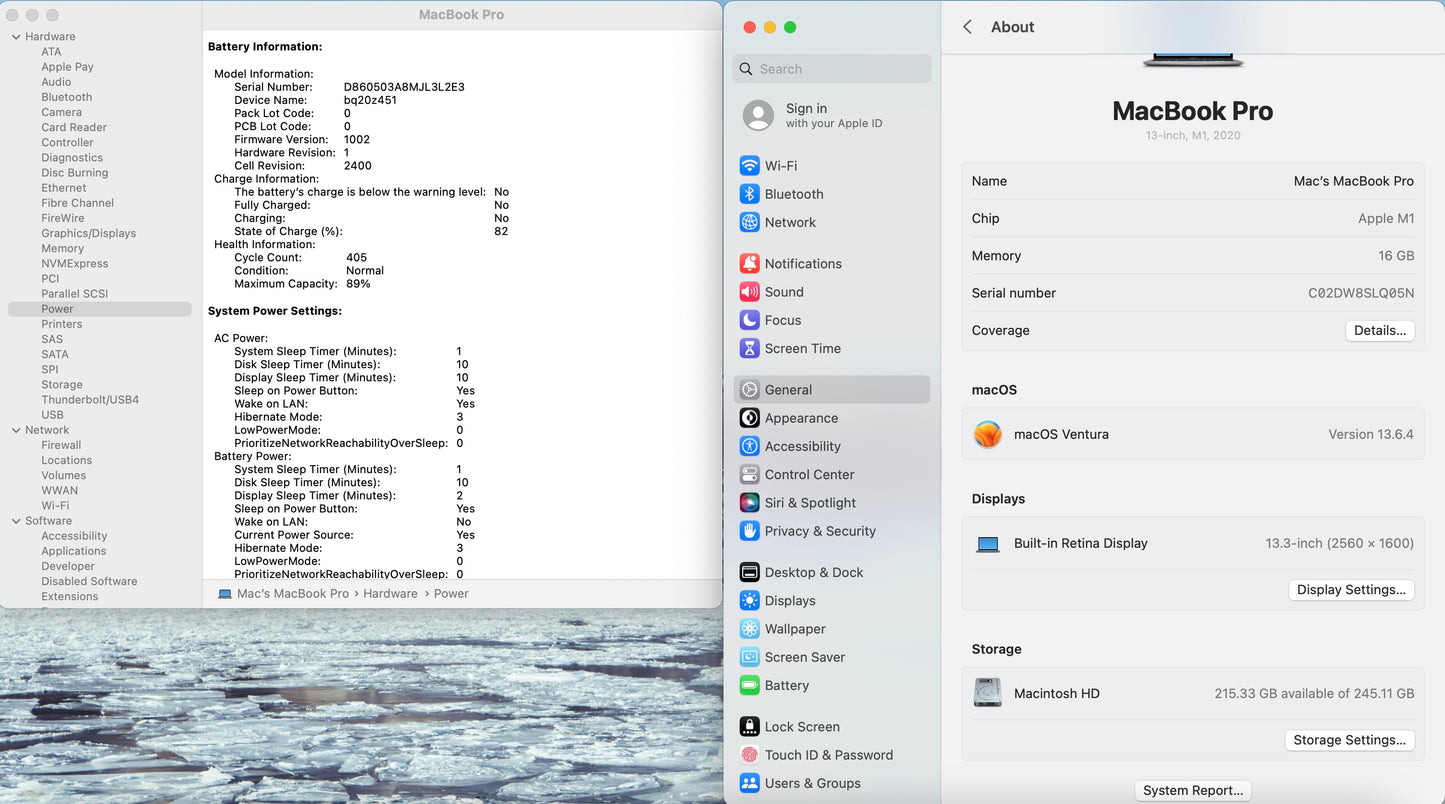
Task: Collapse the Software tree section
Action: click(x=16, y=521)
